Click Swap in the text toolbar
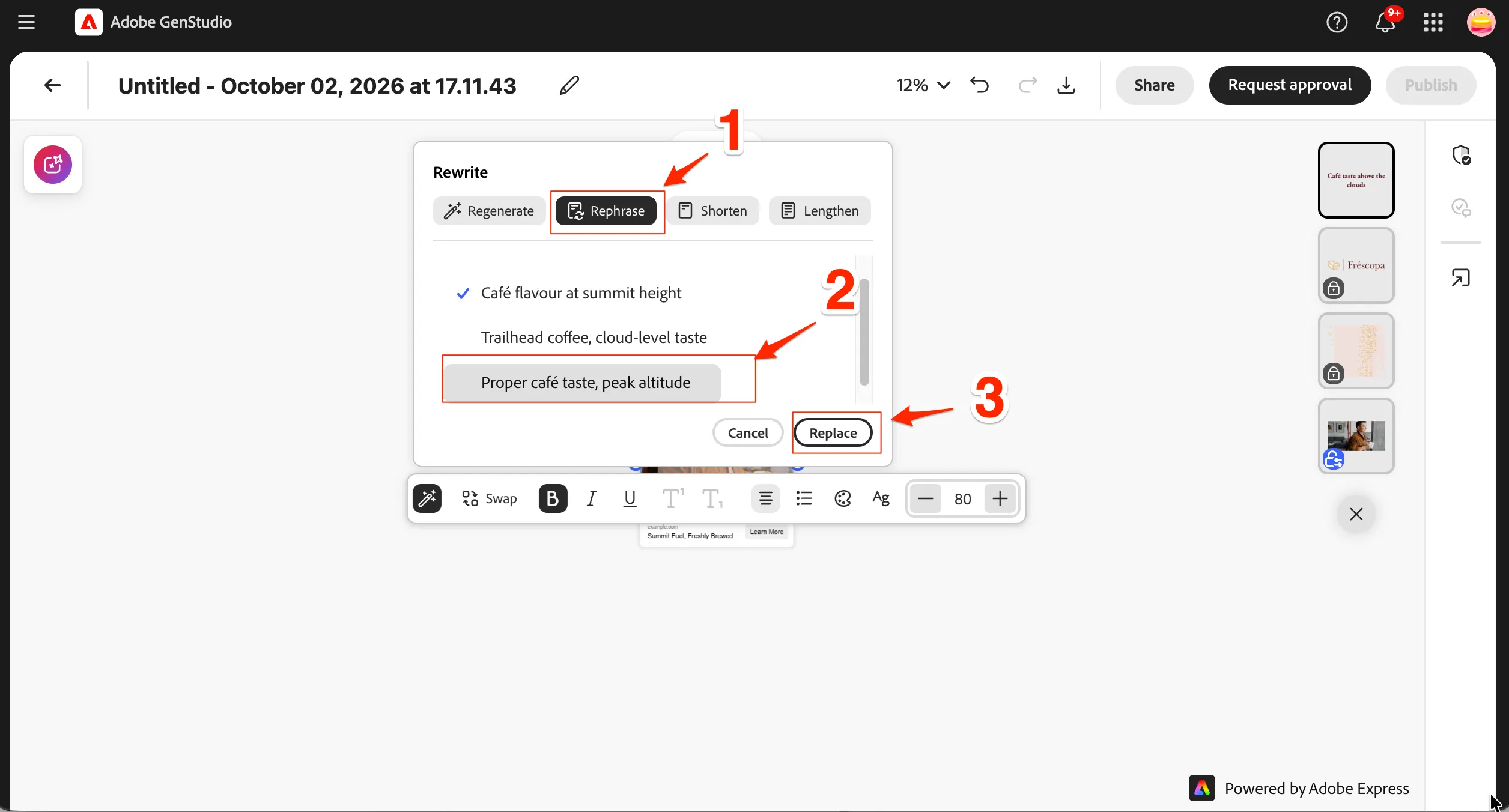The width and height of the screenshot is (1509, 812). click(489, 498)
